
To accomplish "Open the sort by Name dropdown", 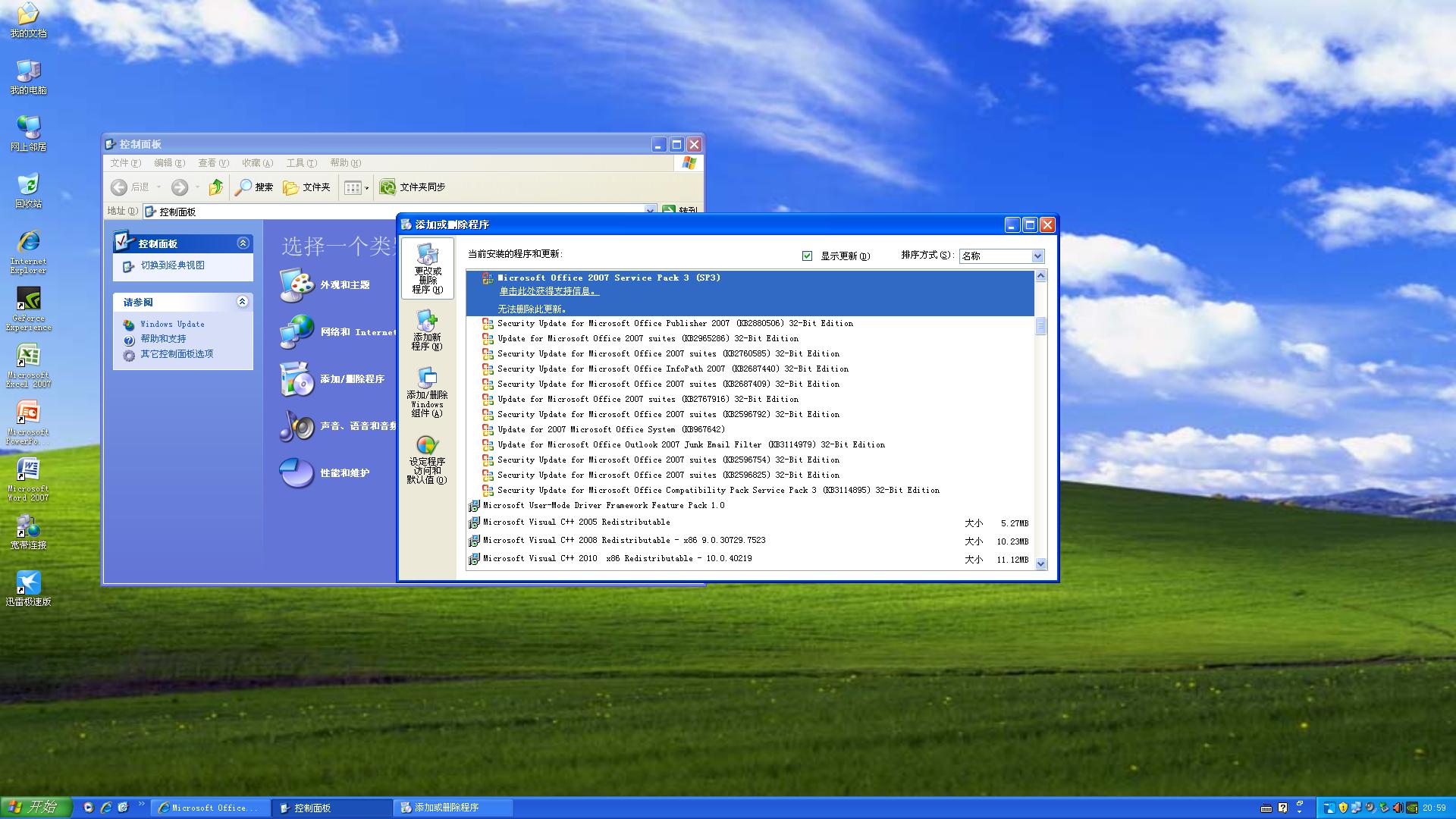I will 1037,256.
